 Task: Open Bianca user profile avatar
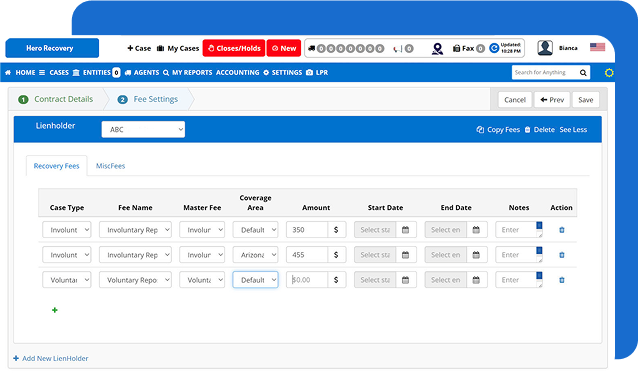point(545,48)
